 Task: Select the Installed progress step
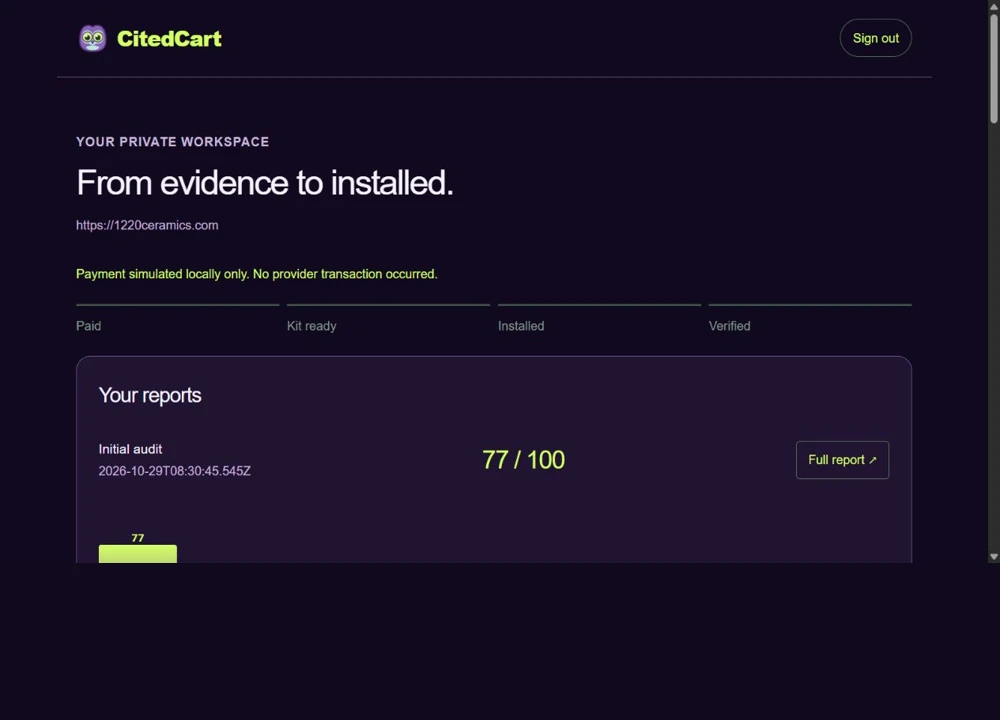coord(599,318)
